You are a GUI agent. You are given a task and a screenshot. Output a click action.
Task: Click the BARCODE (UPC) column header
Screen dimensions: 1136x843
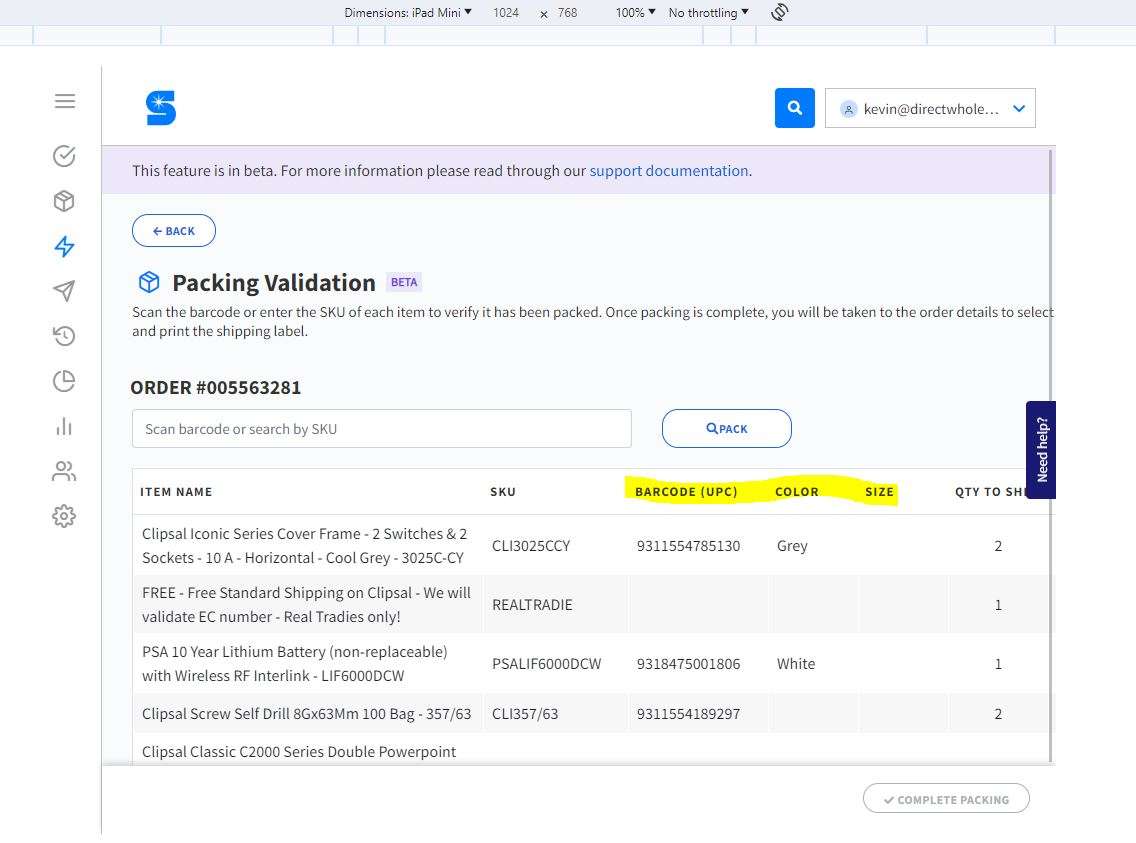click(686, 492)
